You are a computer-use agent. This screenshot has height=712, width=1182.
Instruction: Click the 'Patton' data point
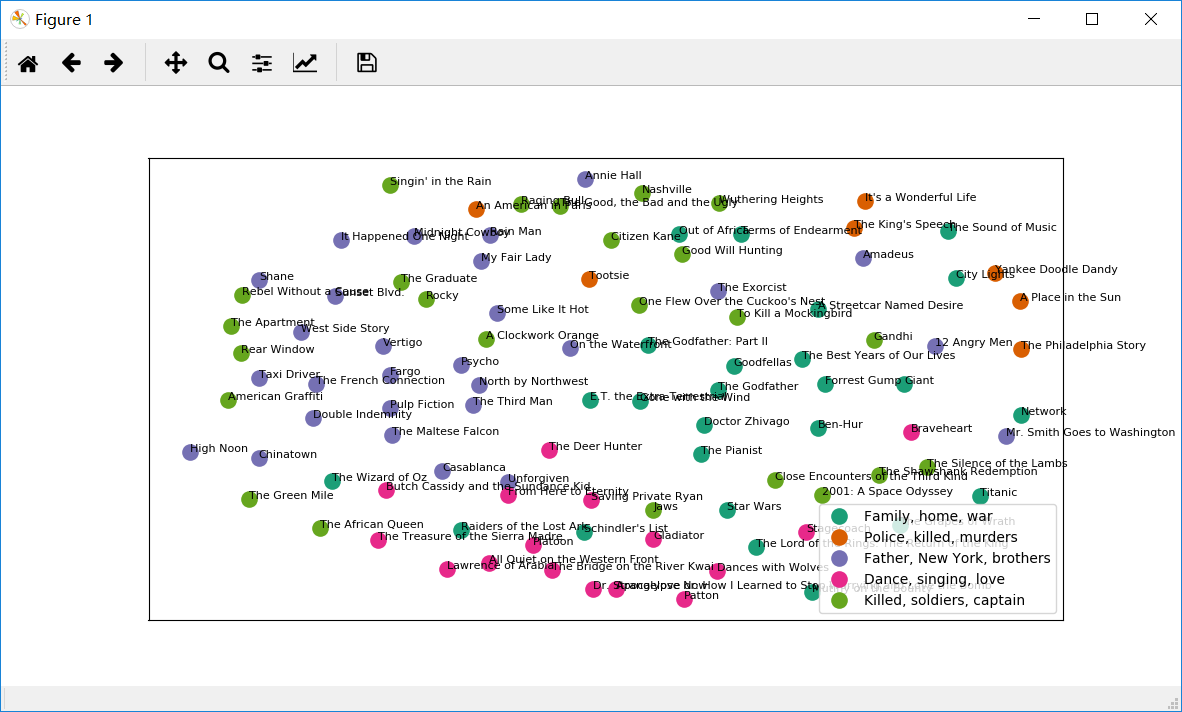pyautogui.click(x=684, y=600)
